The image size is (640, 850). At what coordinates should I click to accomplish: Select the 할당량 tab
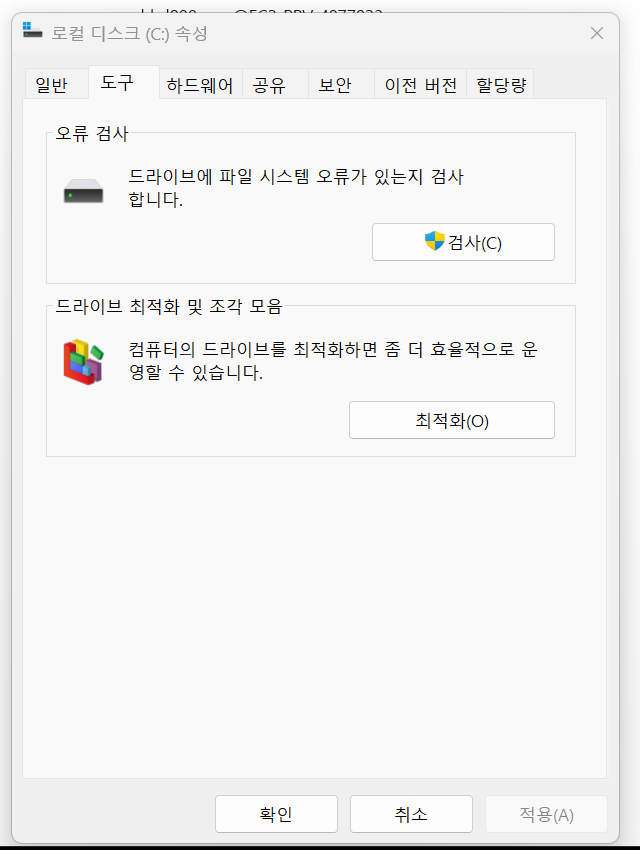point(501,85)
